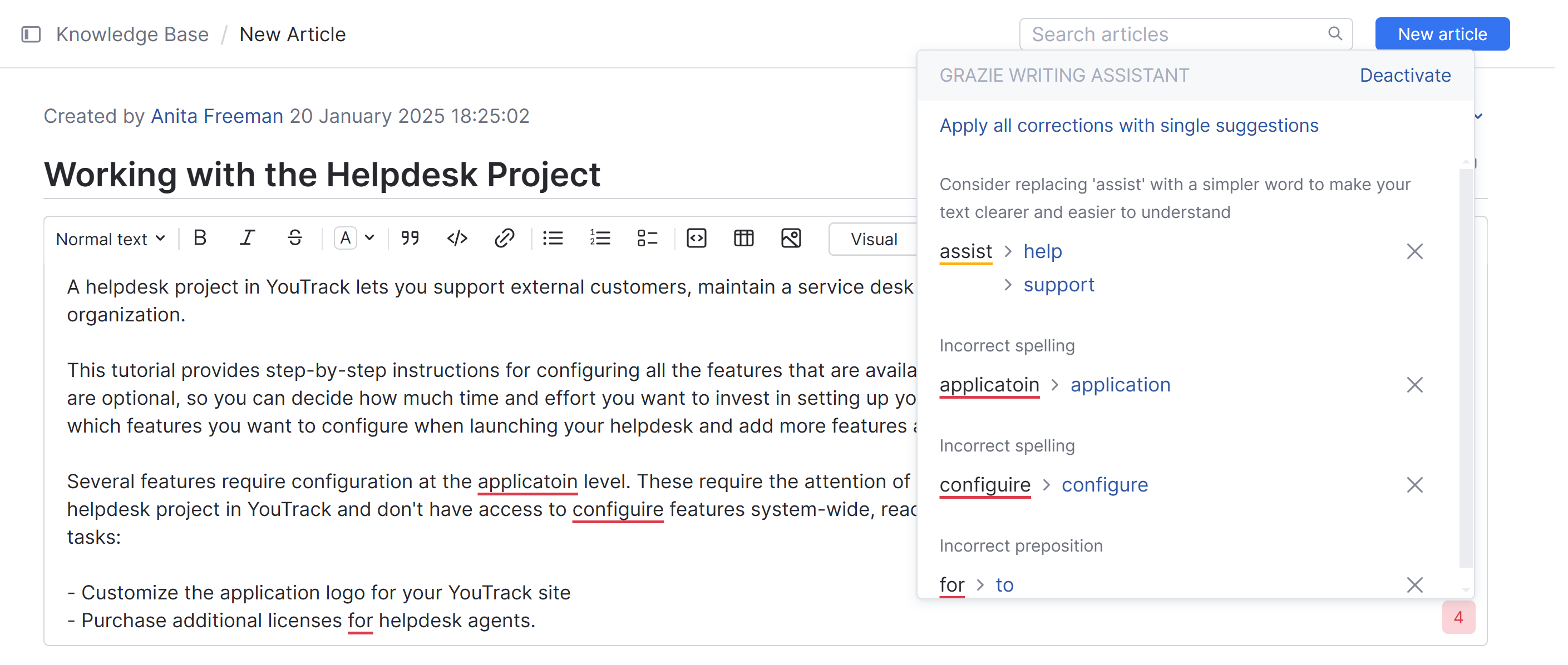Click the suggestions panel scrollbar

point(1467,369)
